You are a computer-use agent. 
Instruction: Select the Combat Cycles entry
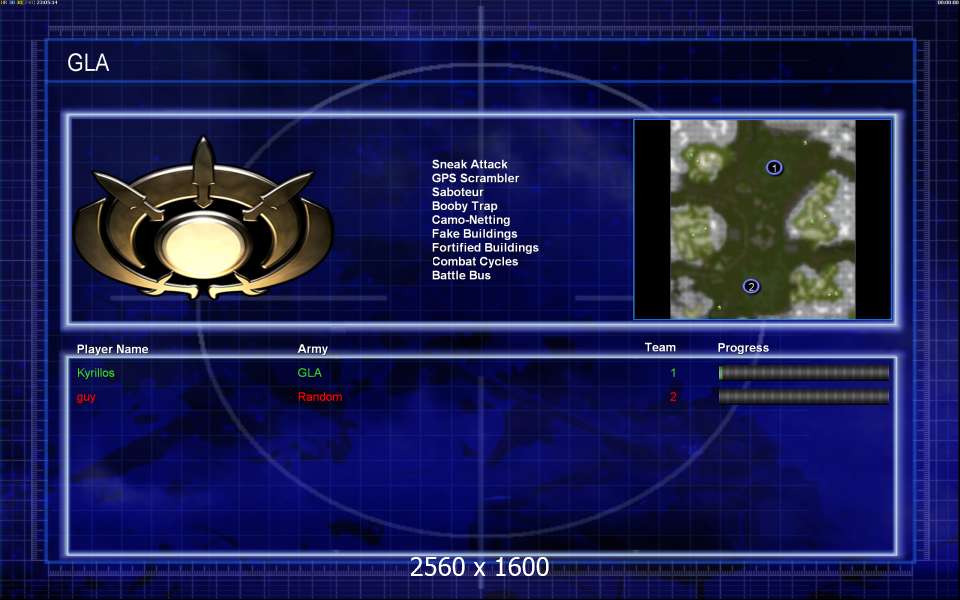click(474, 261)
